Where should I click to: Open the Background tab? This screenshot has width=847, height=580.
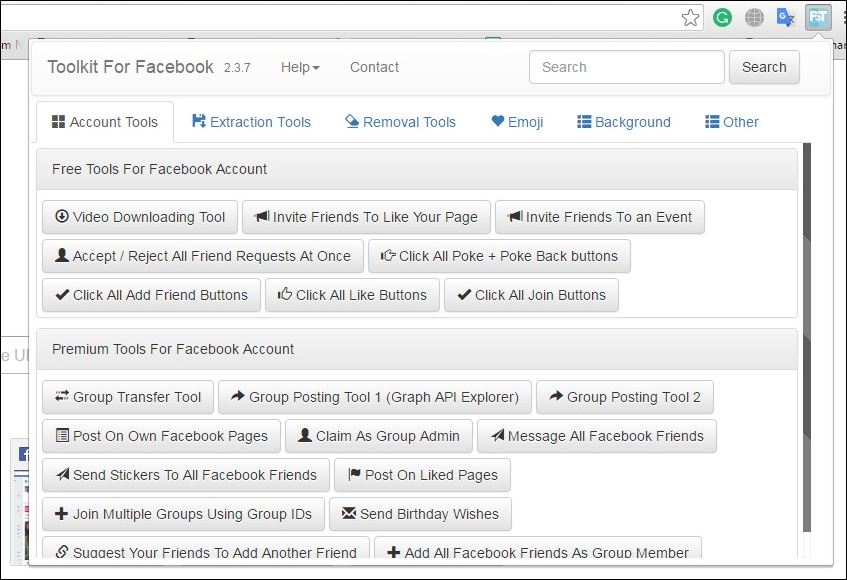(x=624, y=122)
